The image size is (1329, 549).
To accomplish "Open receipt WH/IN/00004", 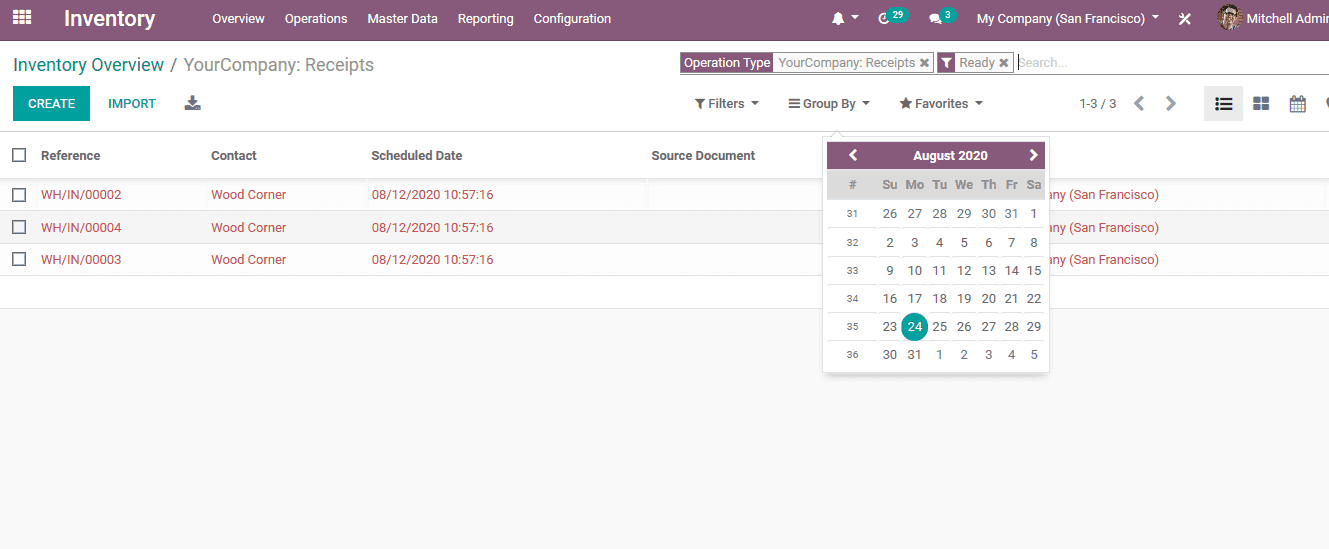I will [81, 227].
